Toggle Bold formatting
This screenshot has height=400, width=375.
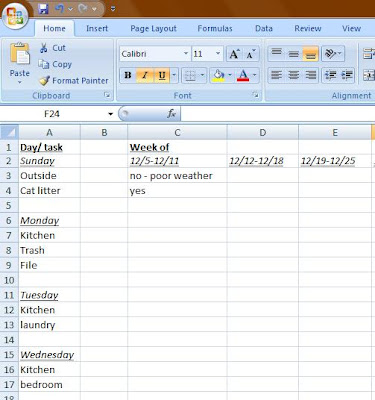(128, 75)
